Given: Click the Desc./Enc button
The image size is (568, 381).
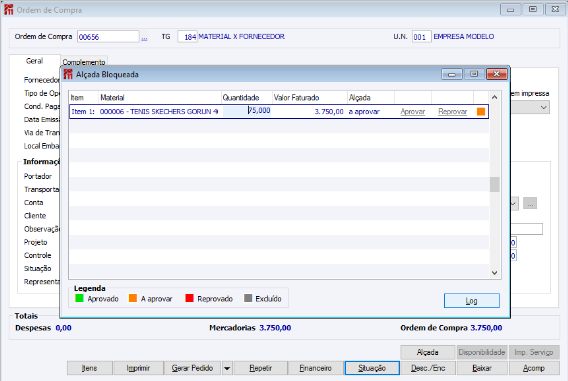Looking at the screenshot, I should [428, 368].
